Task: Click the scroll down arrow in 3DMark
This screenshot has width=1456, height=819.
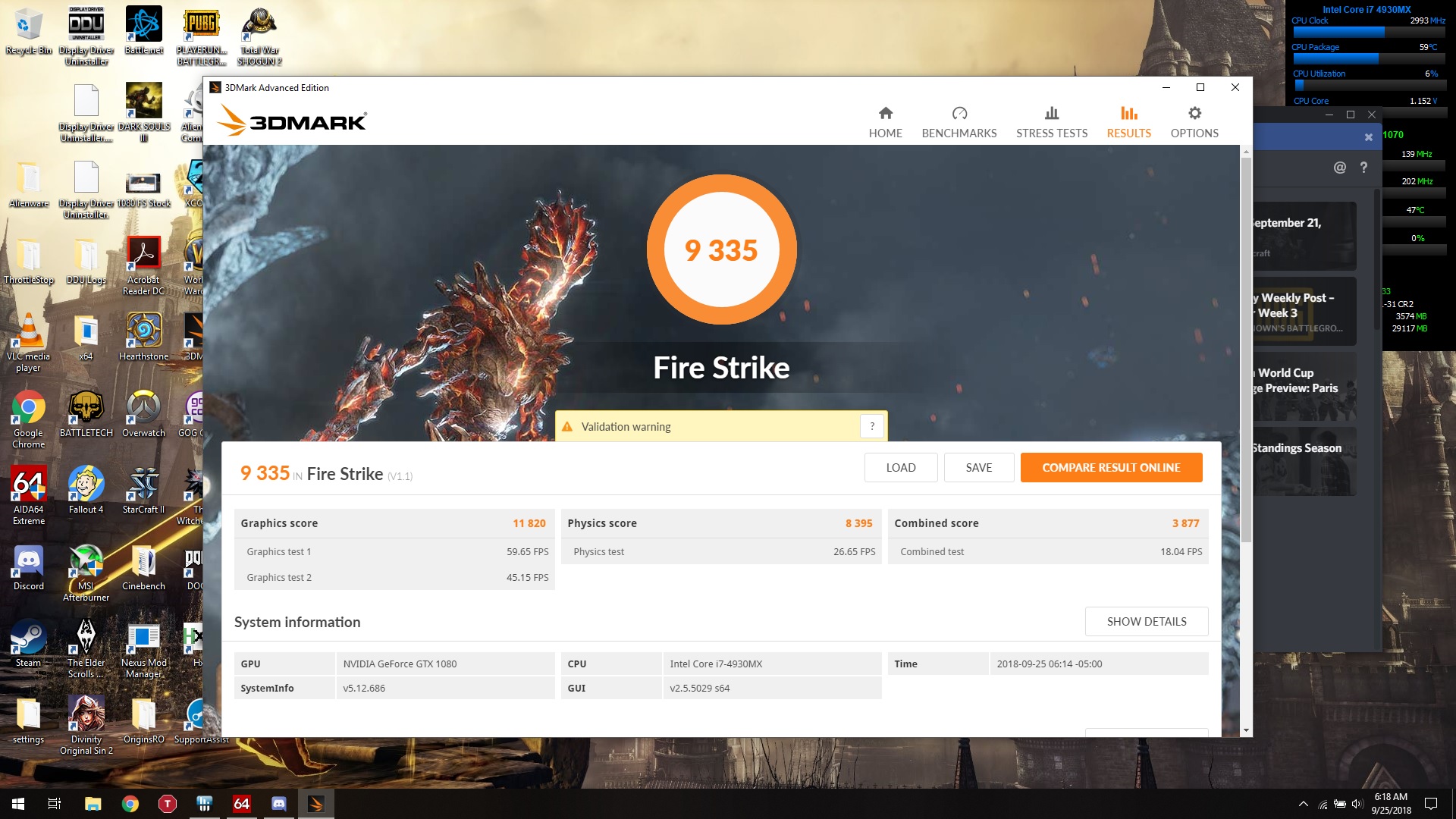Action: coord(1246,730)
